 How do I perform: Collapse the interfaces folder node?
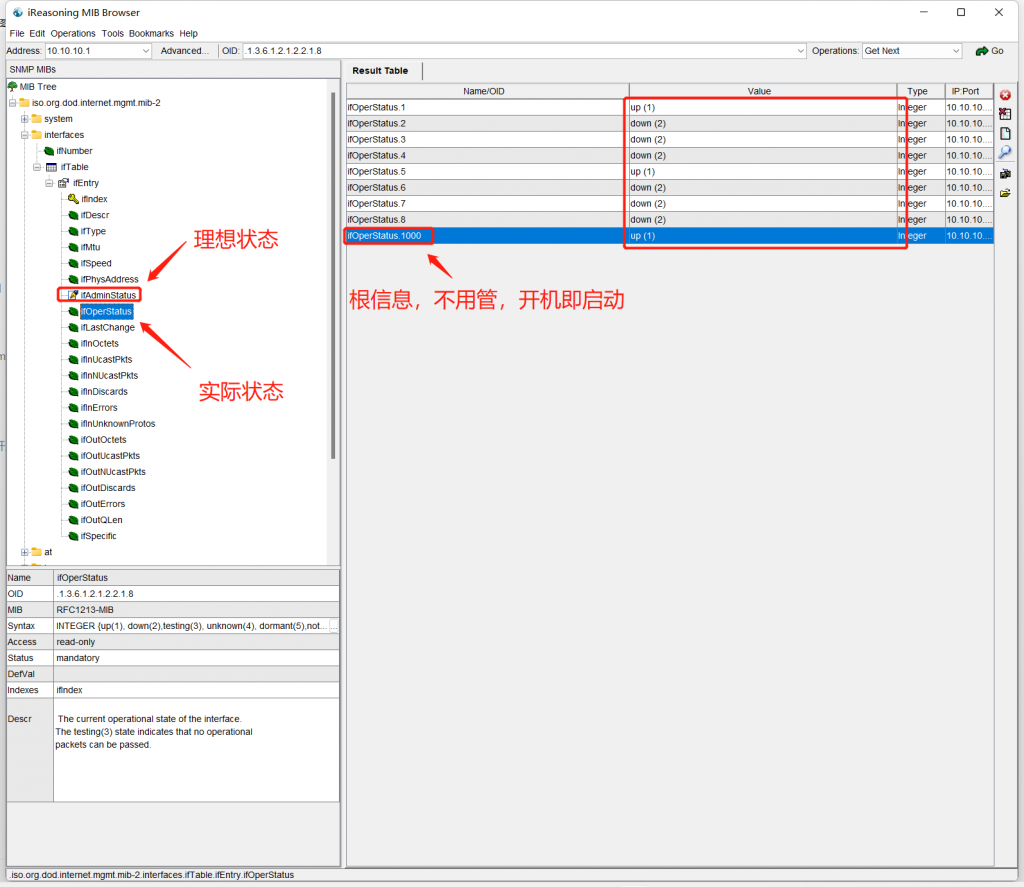[x=25, y=135]
